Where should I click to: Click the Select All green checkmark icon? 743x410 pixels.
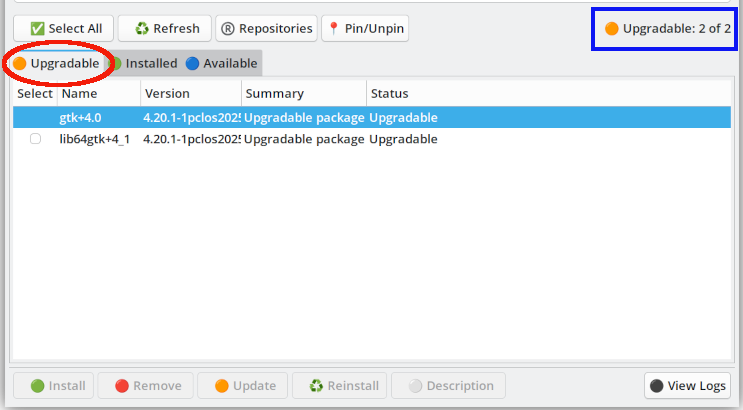37,29
